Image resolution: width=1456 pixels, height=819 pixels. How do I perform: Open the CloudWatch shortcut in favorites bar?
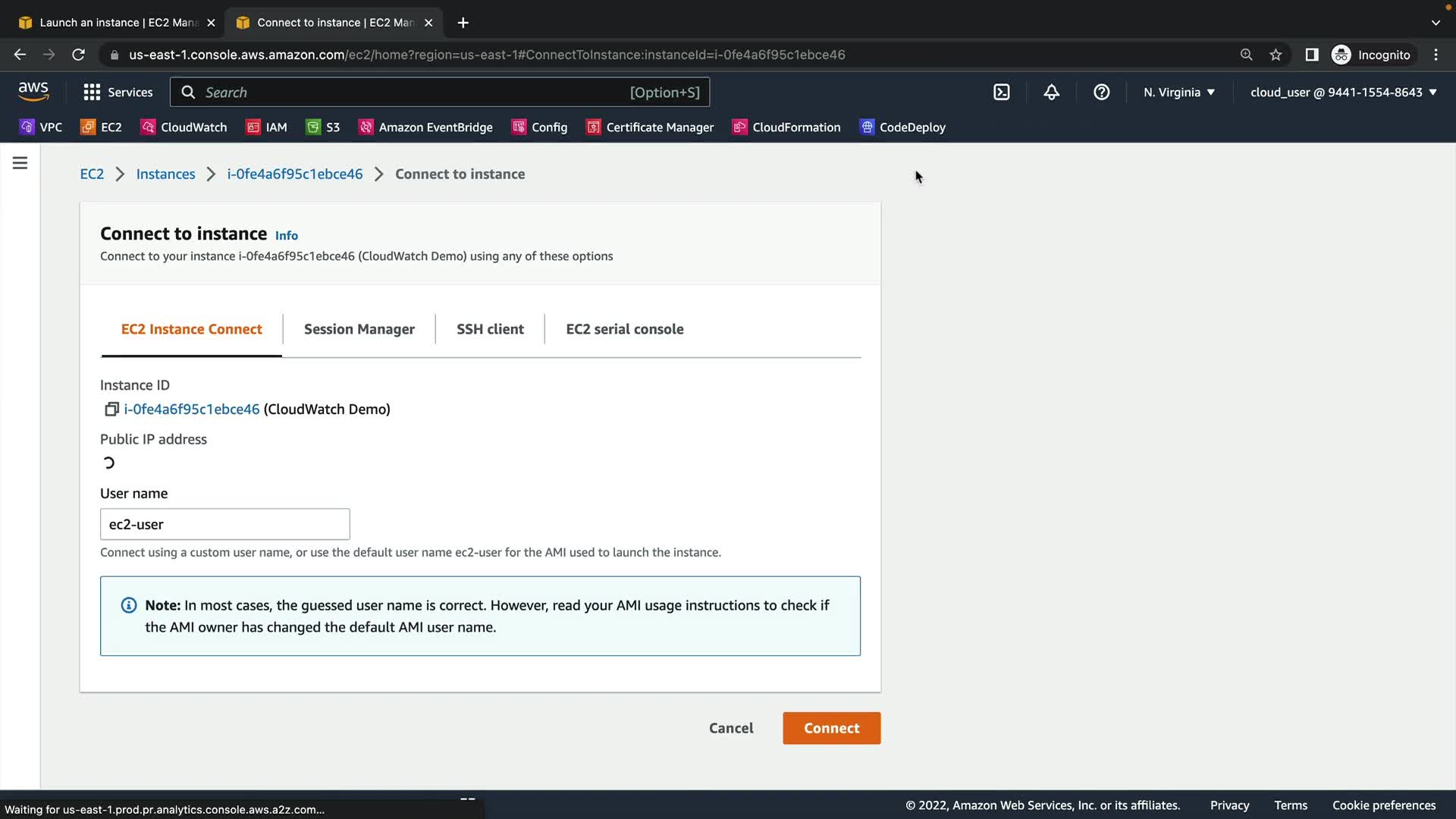[184, 127]
